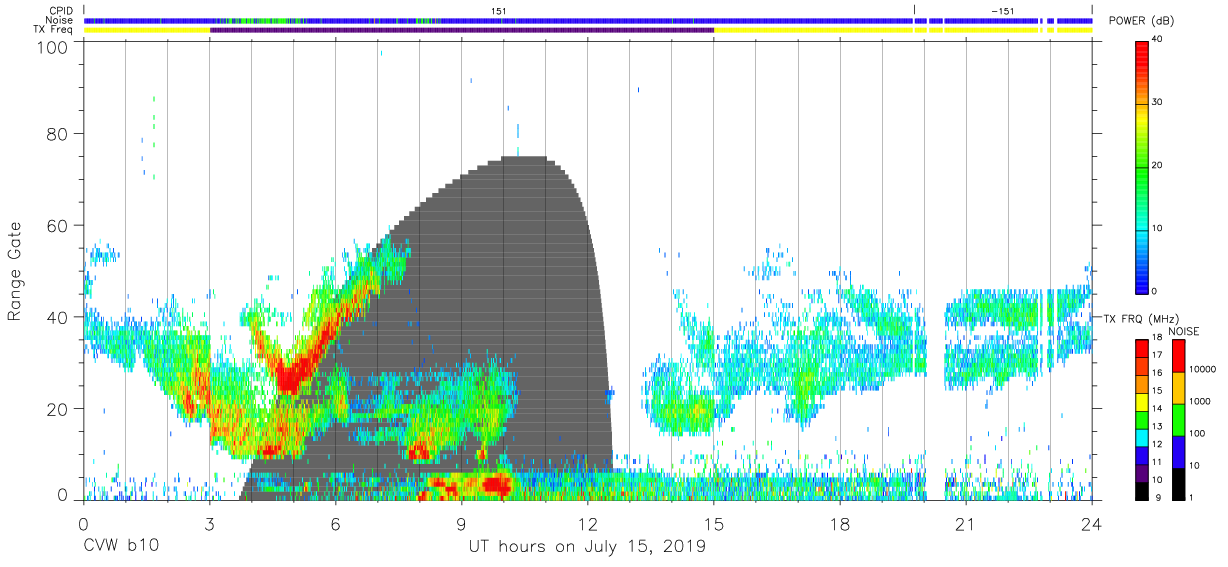The height and width of the screenshot is (567, 1228).
Task: Click the 40 label on POWER scale
Action: coord(1157,40)
